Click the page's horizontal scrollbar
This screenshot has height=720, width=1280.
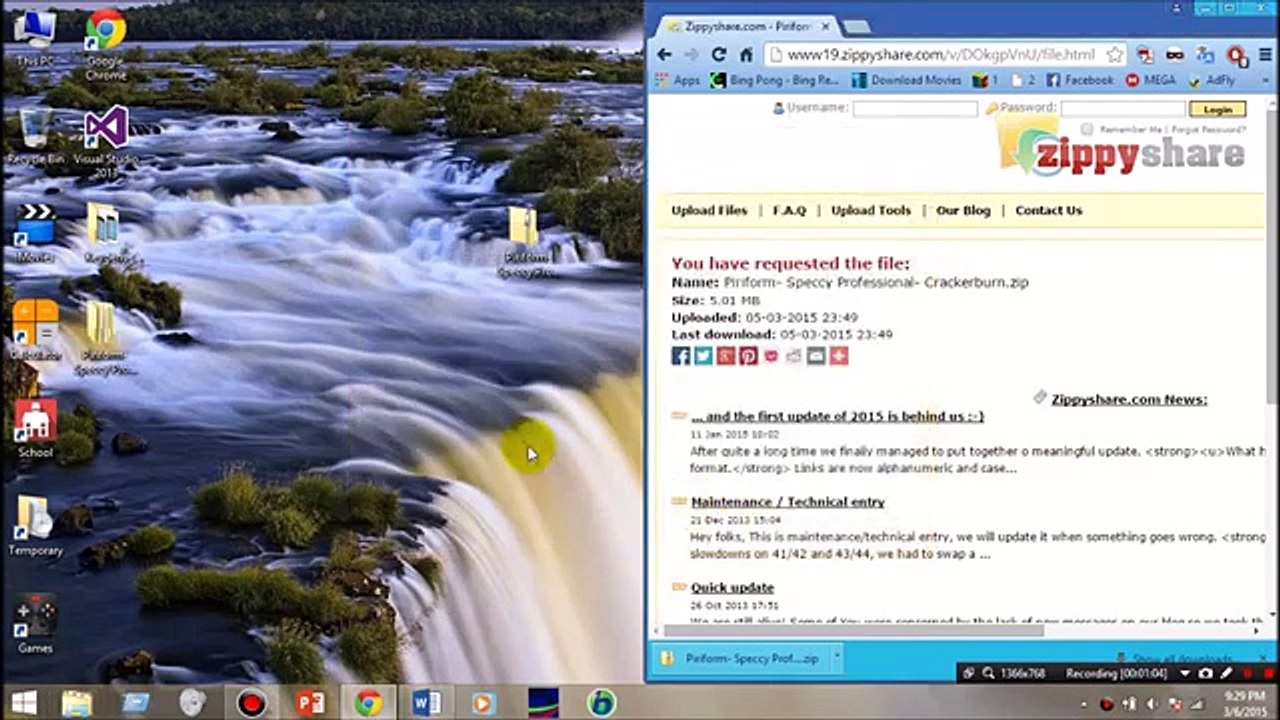coord(853,630)
